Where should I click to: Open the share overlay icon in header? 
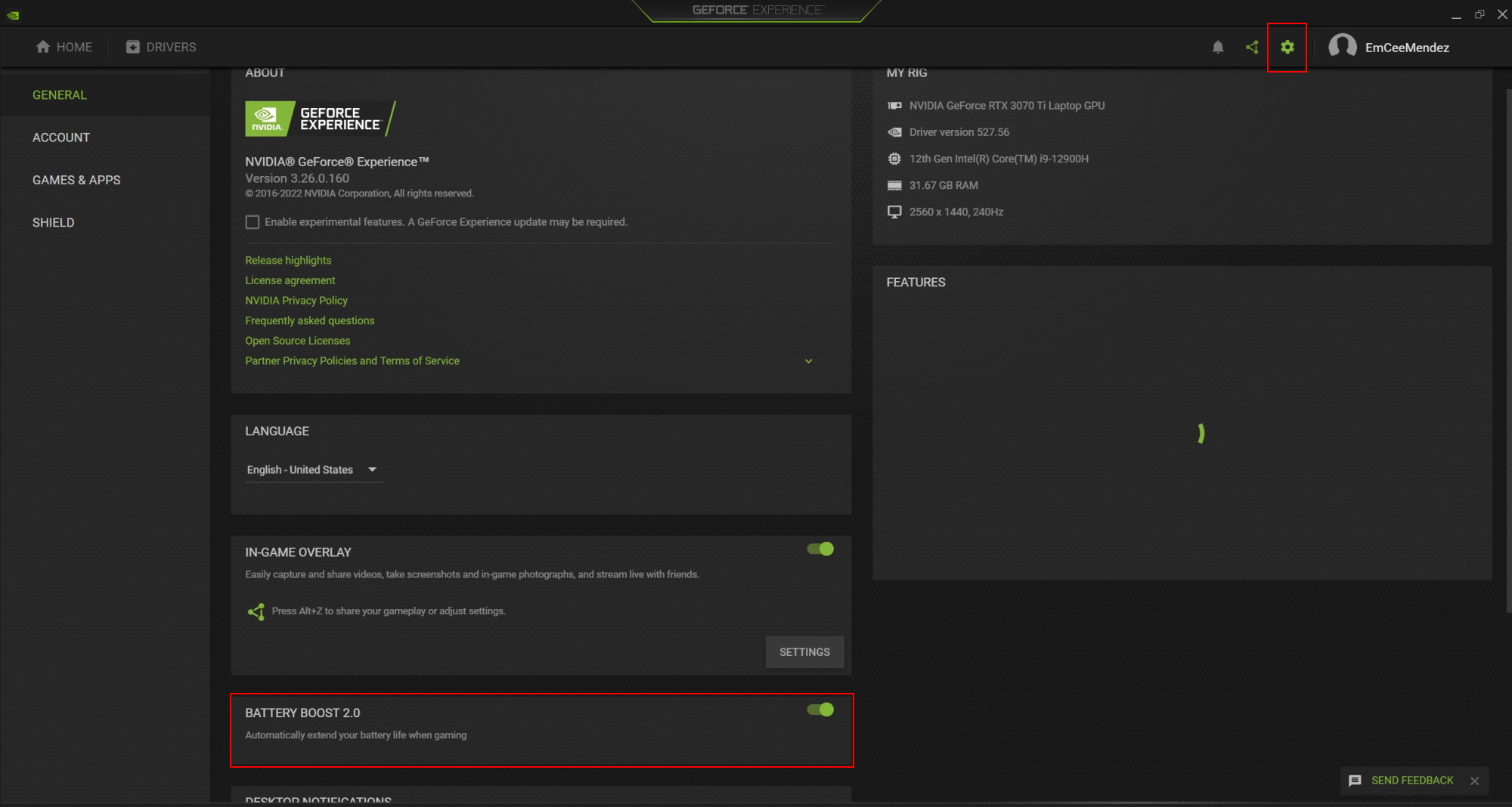point(1252,47)
